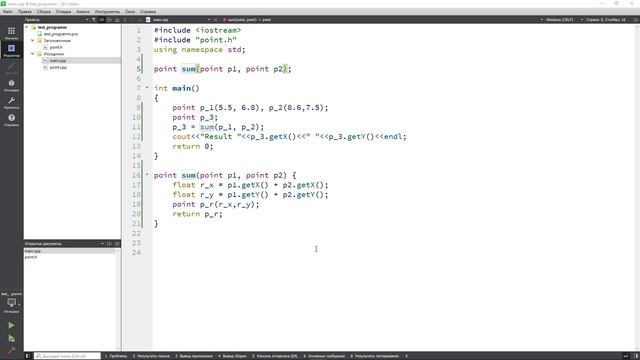Switch to the Editor mode icon

click(11, 49)
